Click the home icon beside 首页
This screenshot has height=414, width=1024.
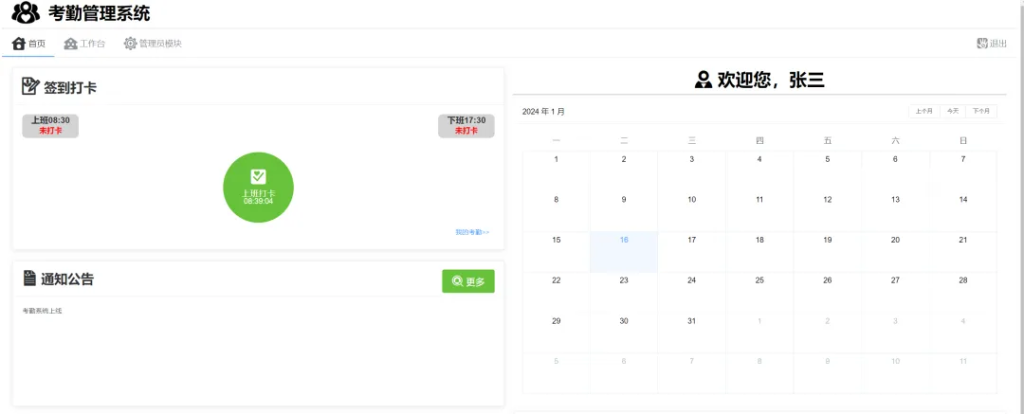pos(18,44)
